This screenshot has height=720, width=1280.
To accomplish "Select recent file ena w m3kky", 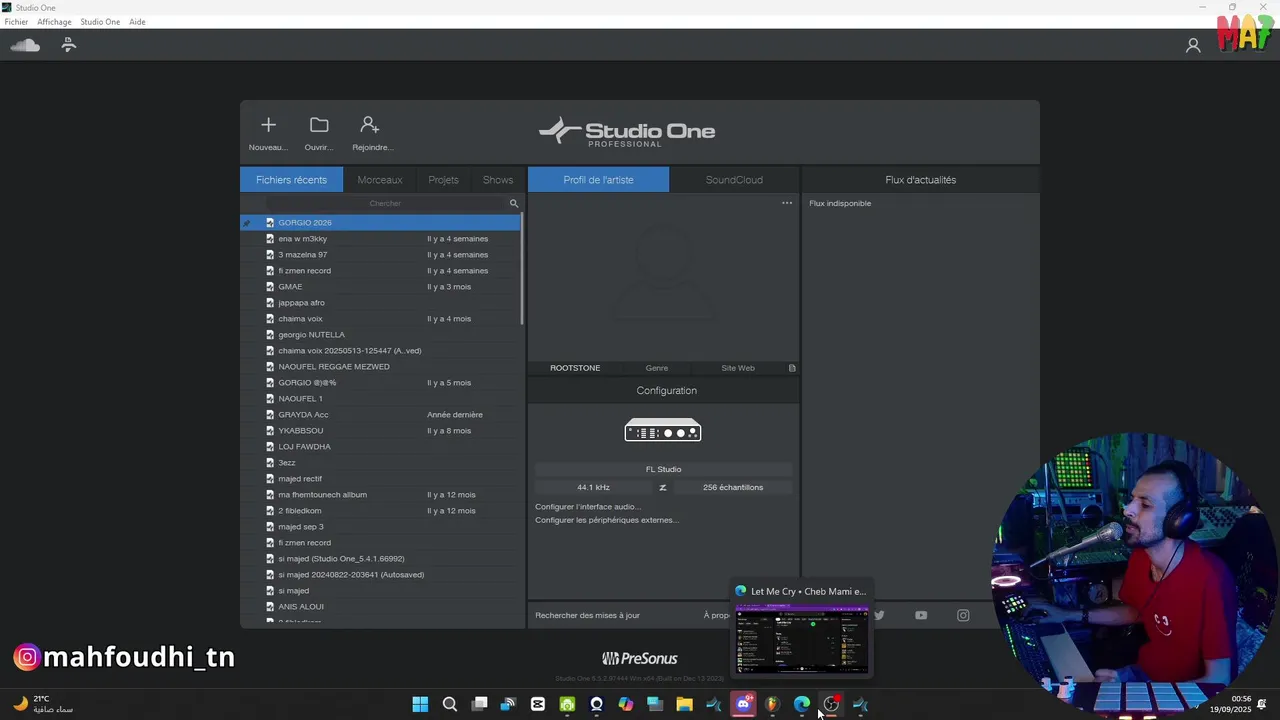I will (380, 239).
